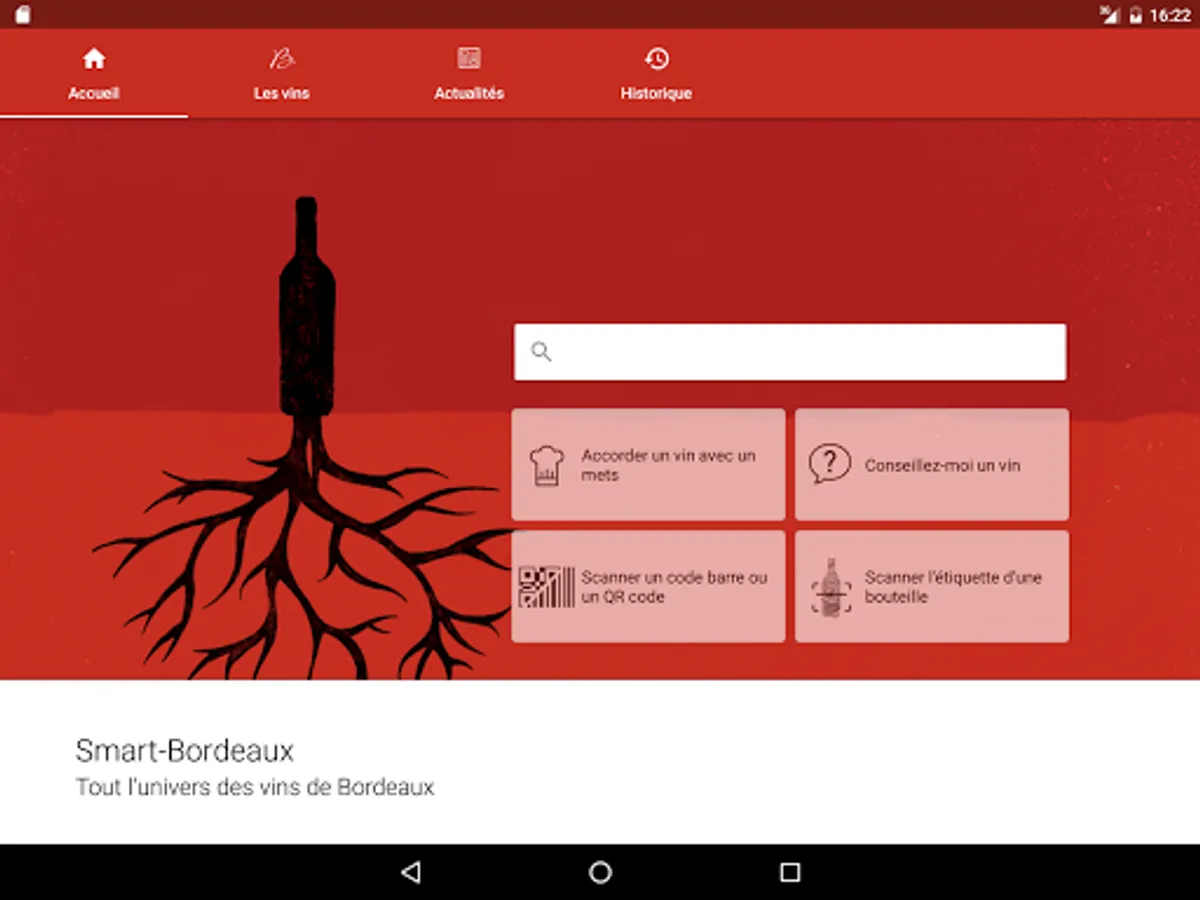Tap the Actualités newspaper icon
The width and height of the screenshot is (1200, 900).
pos(469,59)
